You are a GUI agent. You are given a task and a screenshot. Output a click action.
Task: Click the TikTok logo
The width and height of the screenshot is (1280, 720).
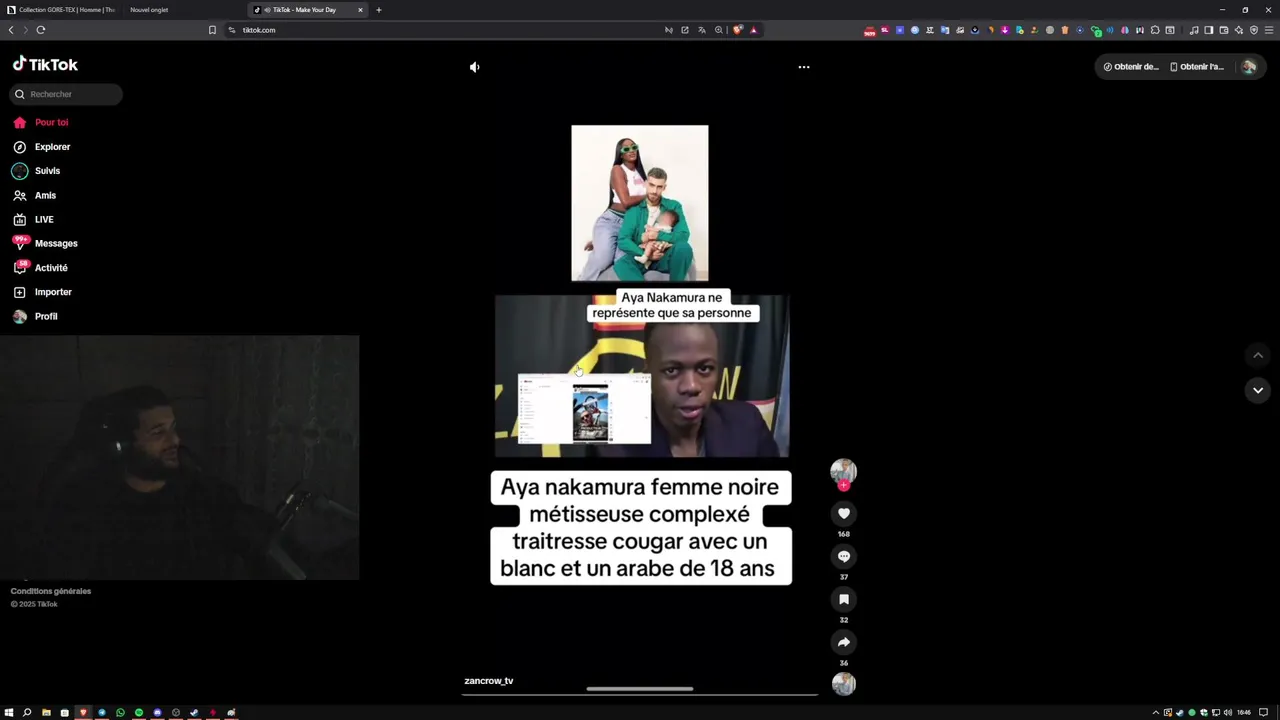tap(45, 64)
